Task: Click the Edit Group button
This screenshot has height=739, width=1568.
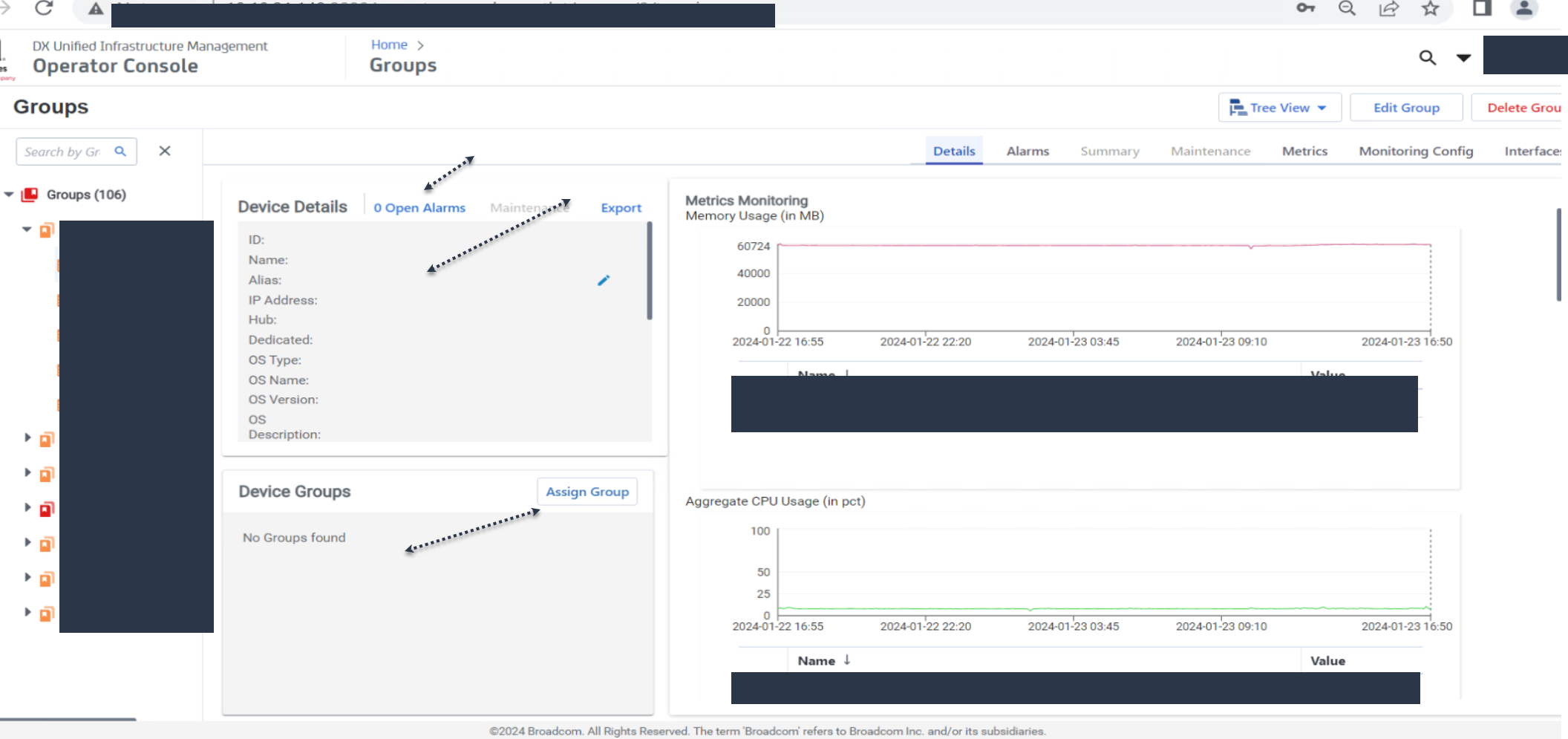Action: click(x=1406, y=108)
